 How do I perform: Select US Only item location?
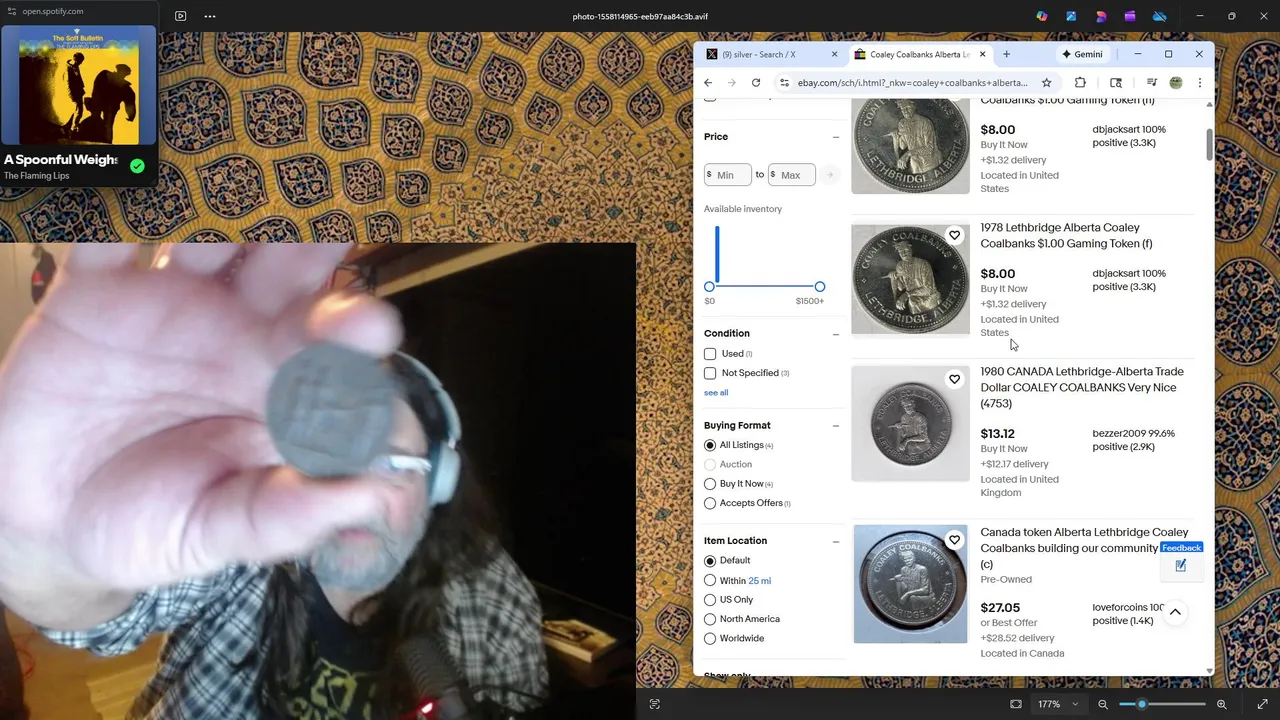click(710, 600)
